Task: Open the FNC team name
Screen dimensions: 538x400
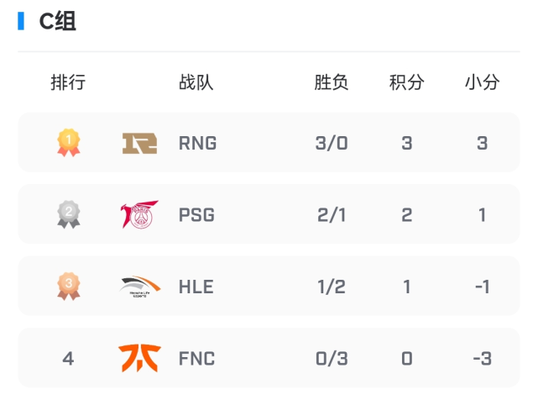Action: 197,359
